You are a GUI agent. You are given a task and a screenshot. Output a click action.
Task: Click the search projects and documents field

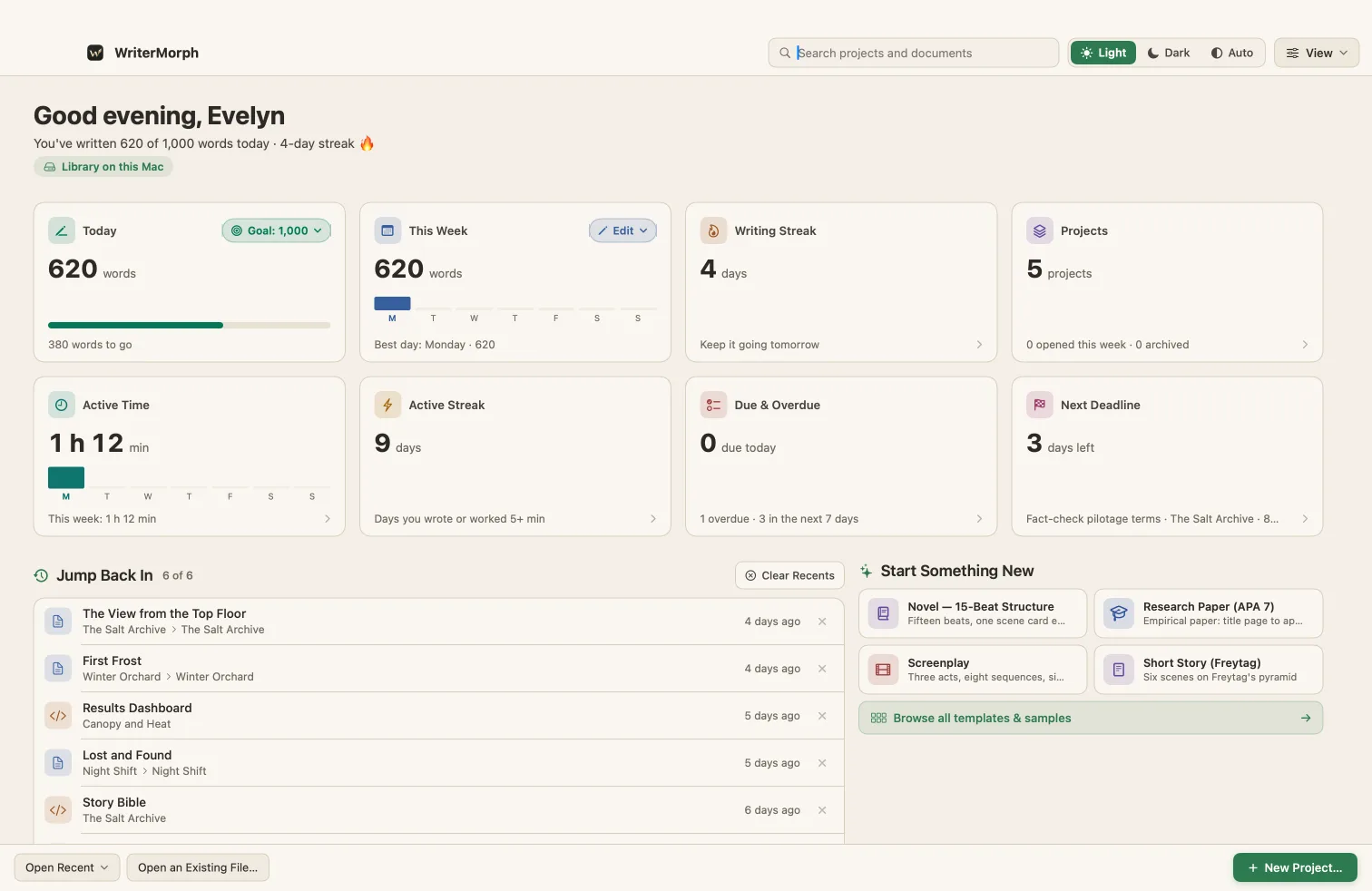point(914,53)
